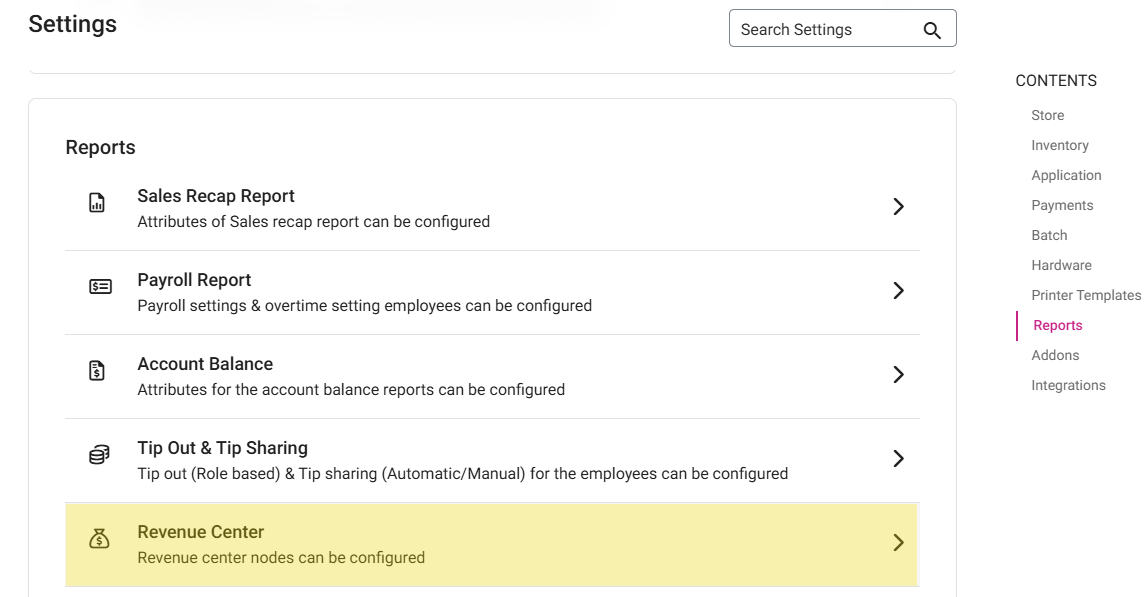Viewport: 1145px width, 597px height.
Task: Click the Payroll Report money icon
Action: (100, 287)
